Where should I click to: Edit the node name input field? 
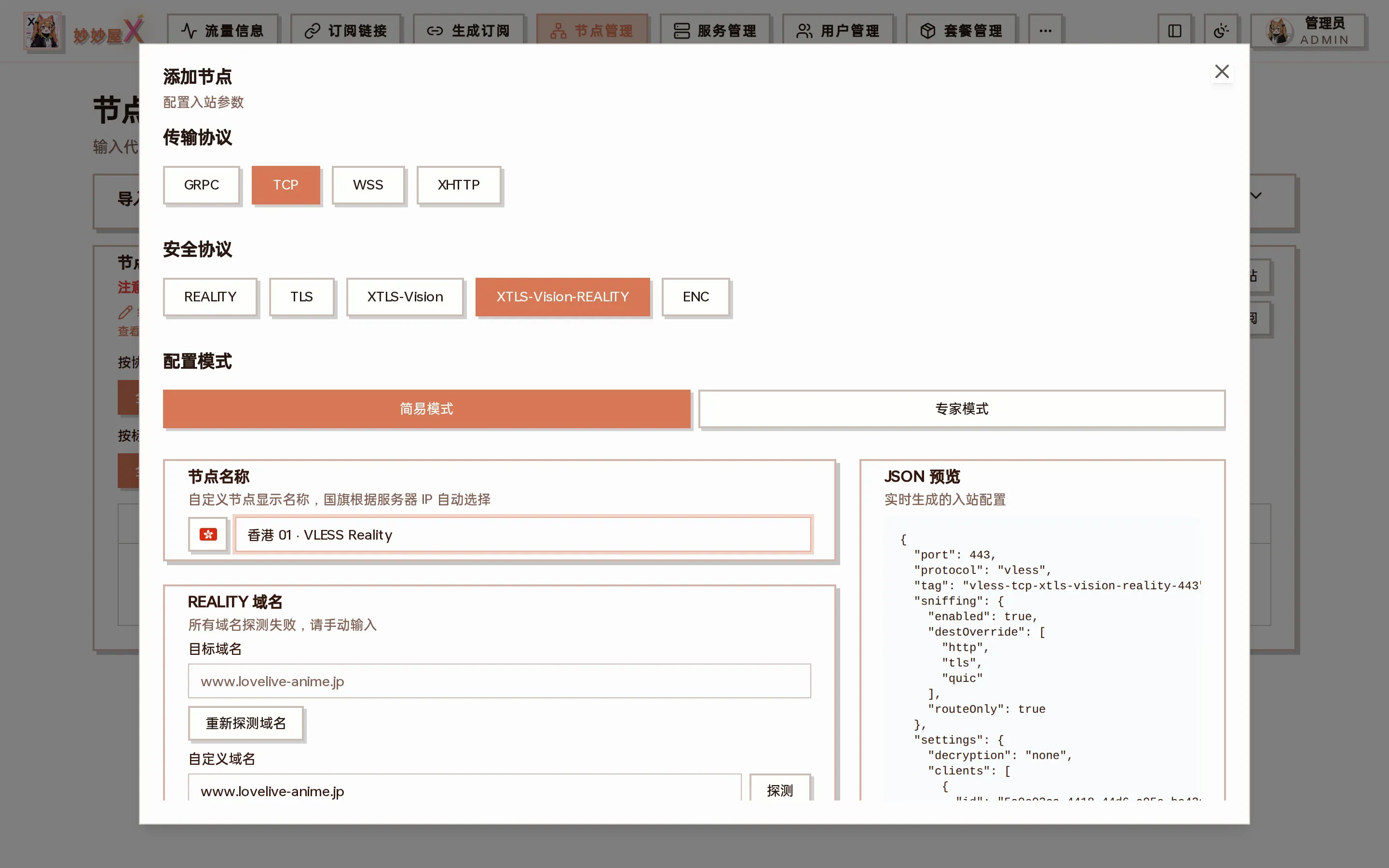[523, 534]
